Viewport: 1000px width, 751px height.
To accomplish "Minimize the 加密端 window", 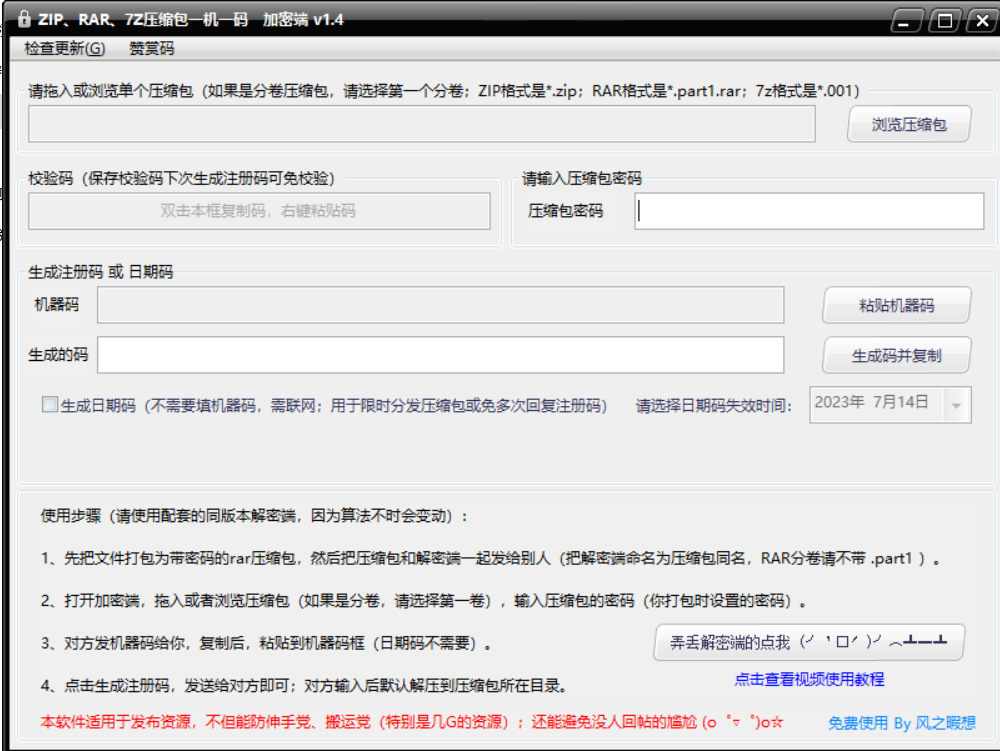I will click(x=906, y=20).
